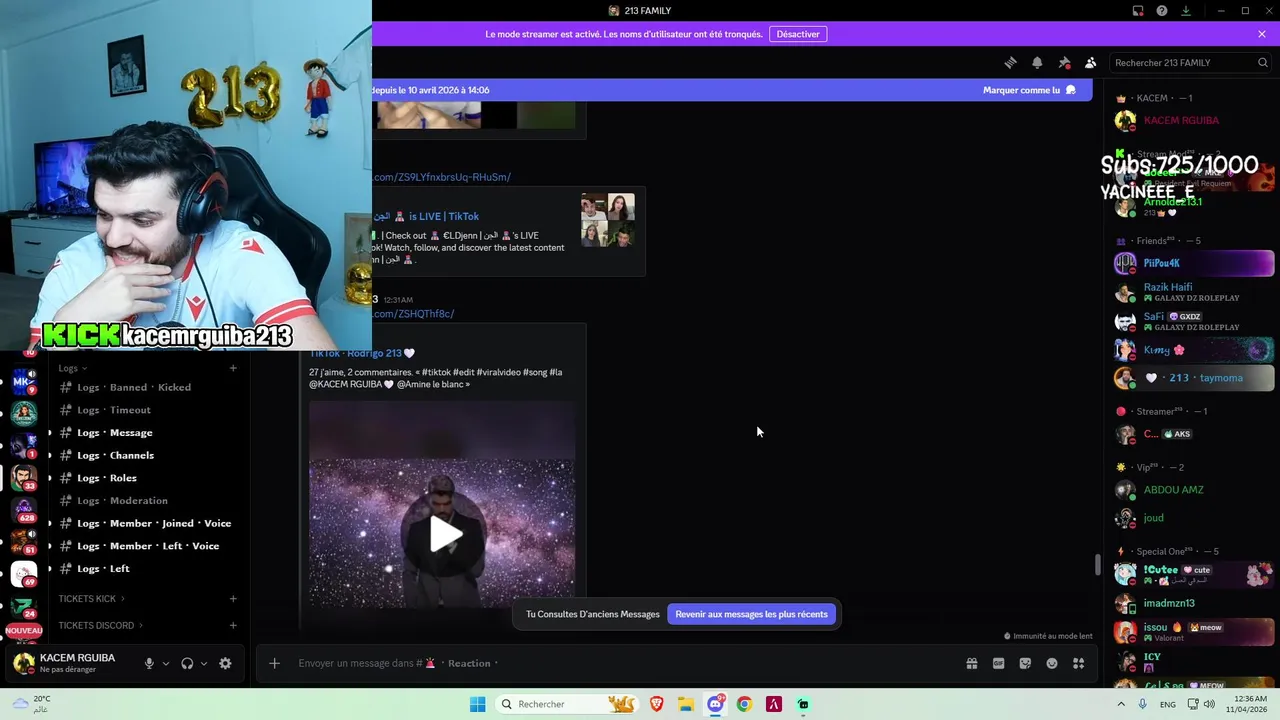
Task: Open member PiiPou4K profile
Action: click(1194, 263)
